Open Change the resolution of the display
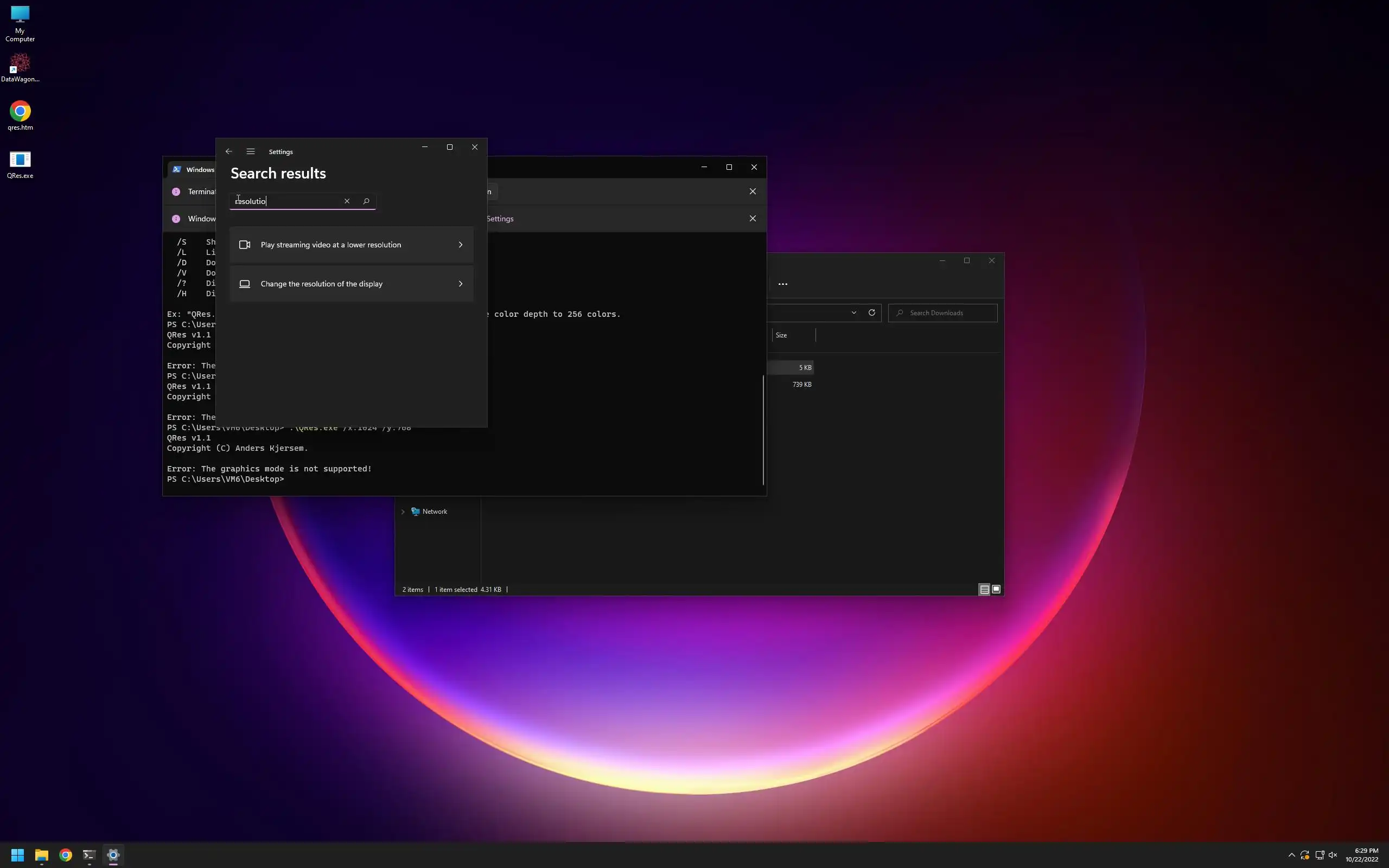 [x=351, y=284]
